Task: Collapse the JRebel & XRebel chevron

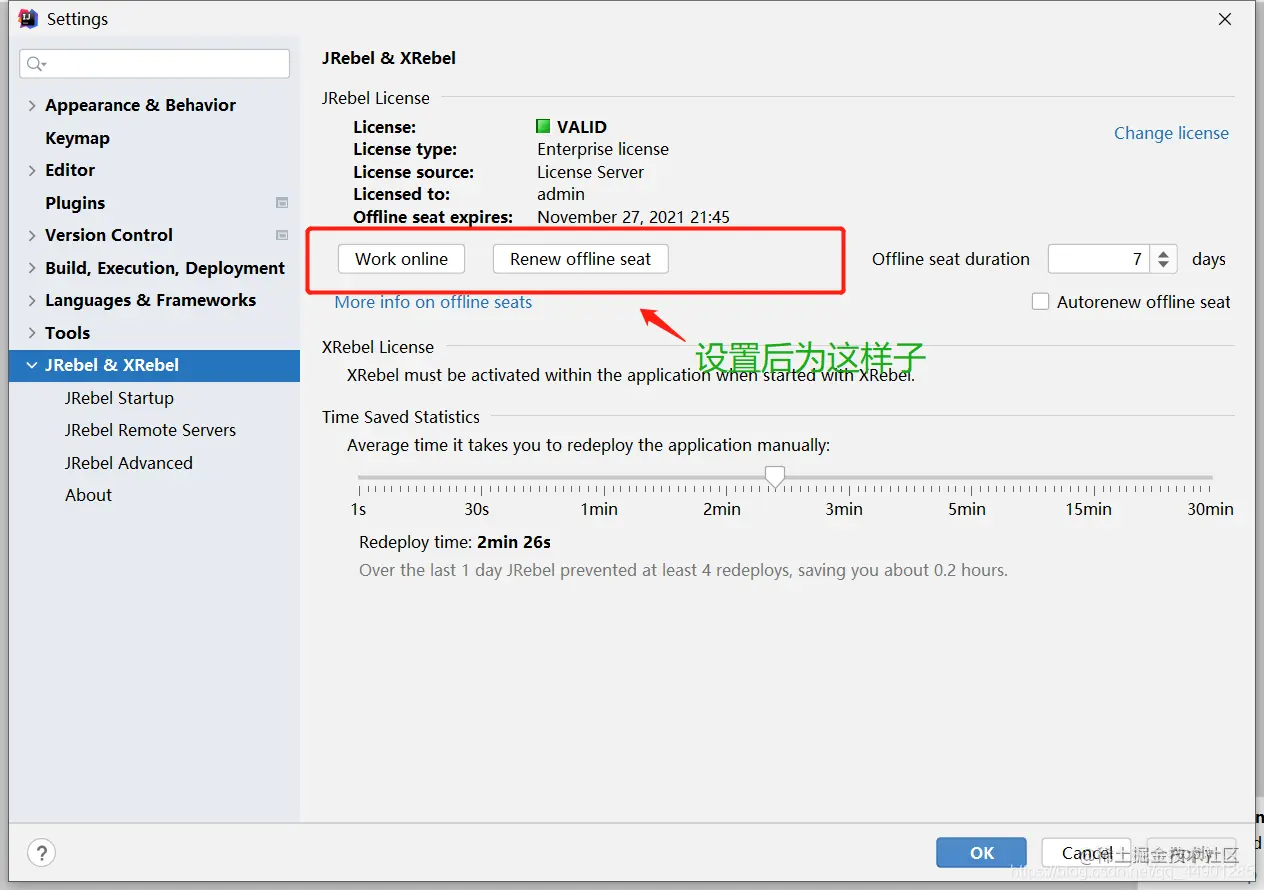Action: [x=32, y=365]
